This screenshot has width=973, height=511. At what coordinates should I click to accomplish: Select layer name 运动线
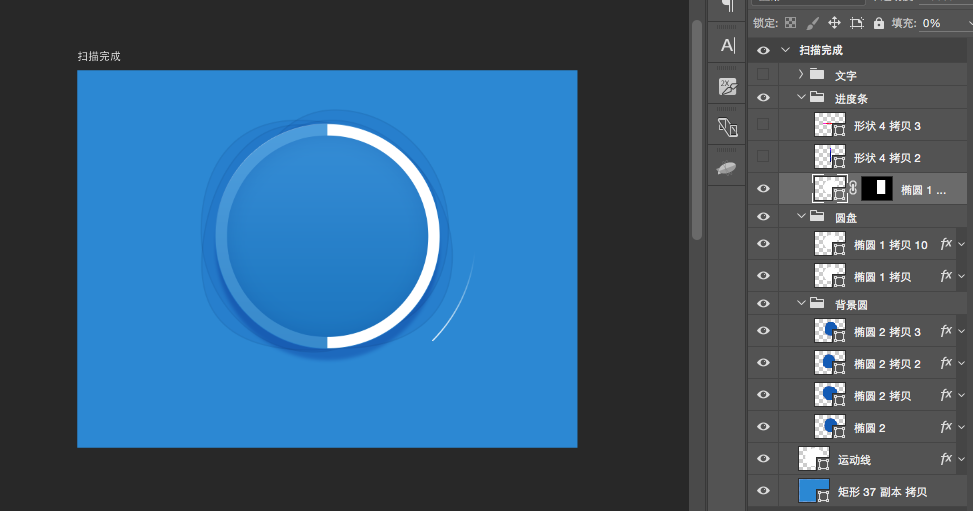[854, 460]
